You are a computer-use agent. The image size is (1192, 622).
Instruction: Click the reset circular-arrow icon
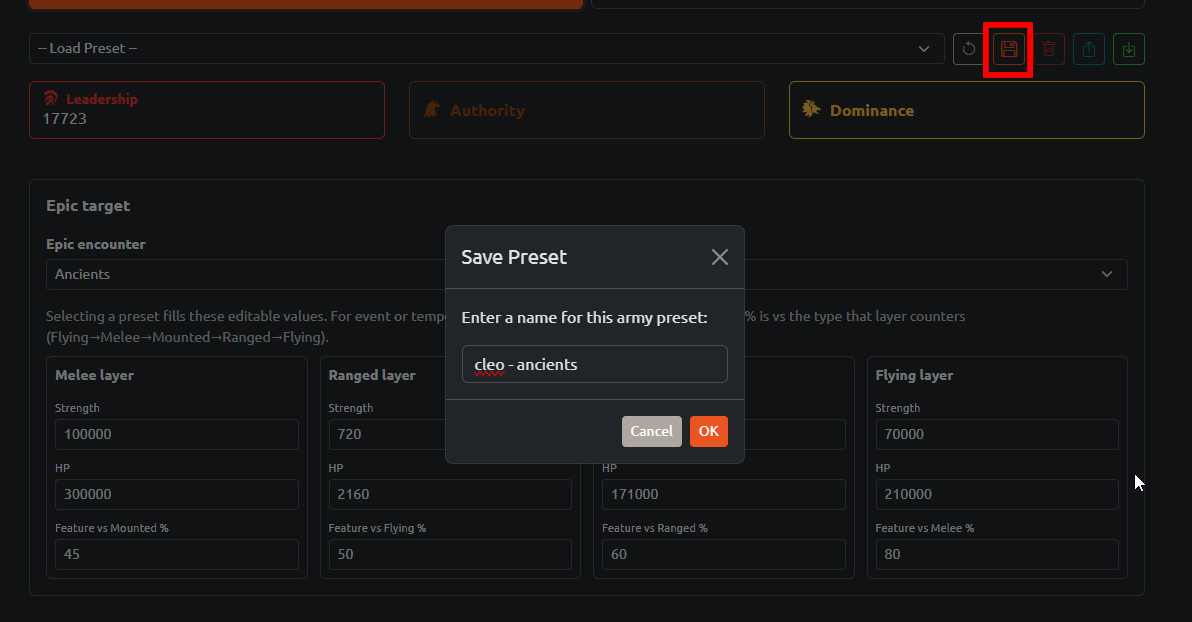968,49
